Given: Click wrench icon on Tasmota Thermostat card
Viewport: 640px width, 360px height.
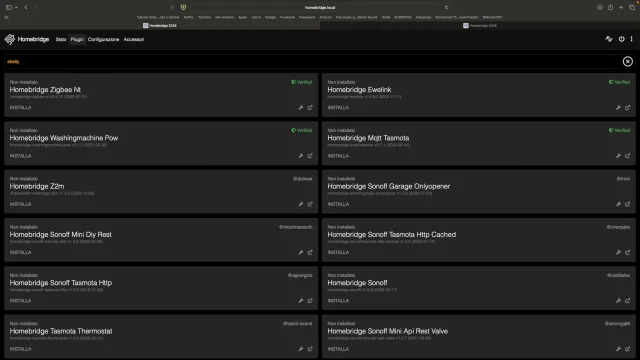Looking at the screenshot, I should point(301,349).
